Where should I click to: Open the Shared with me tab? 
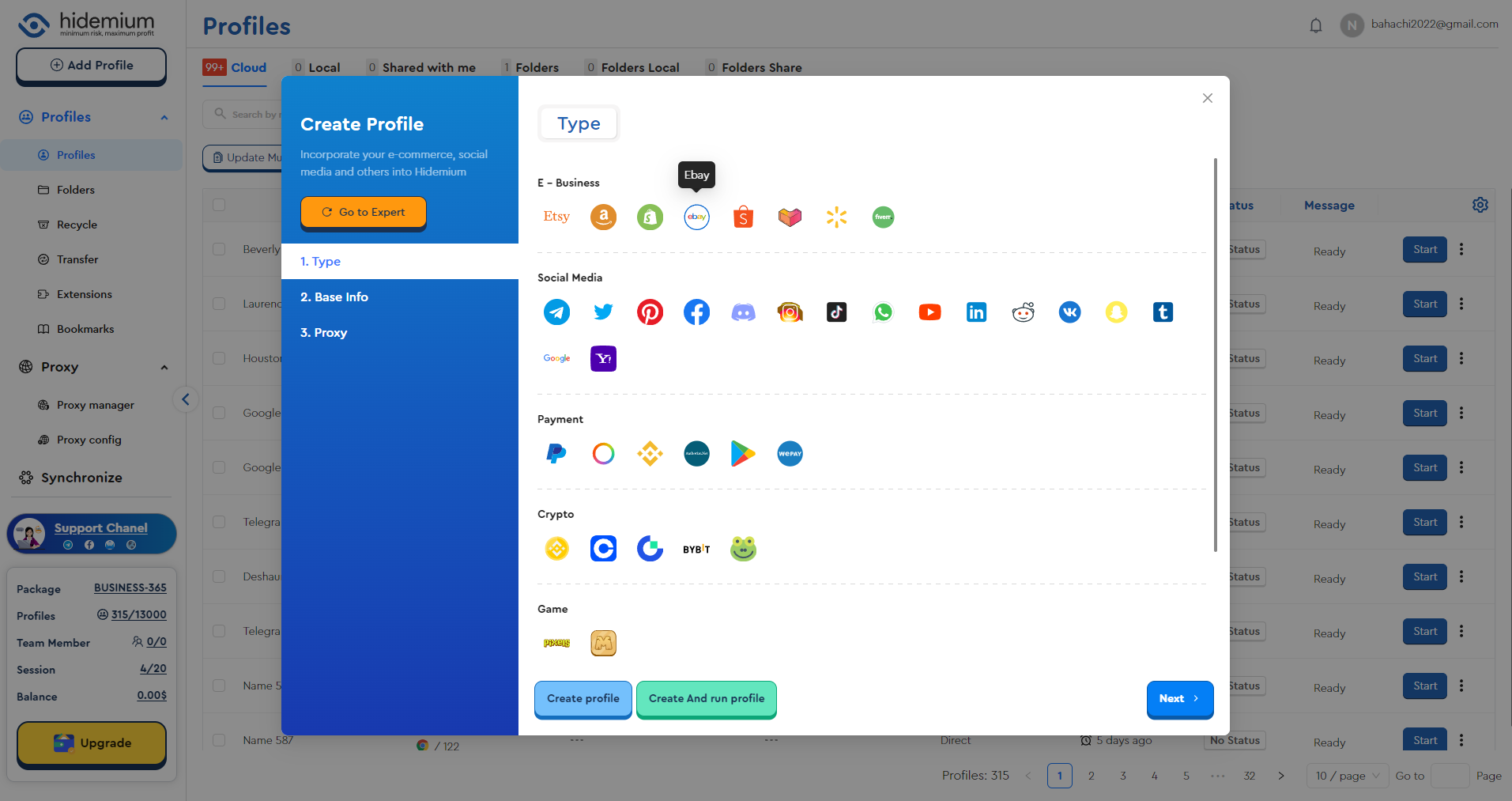tap(421, 67)
